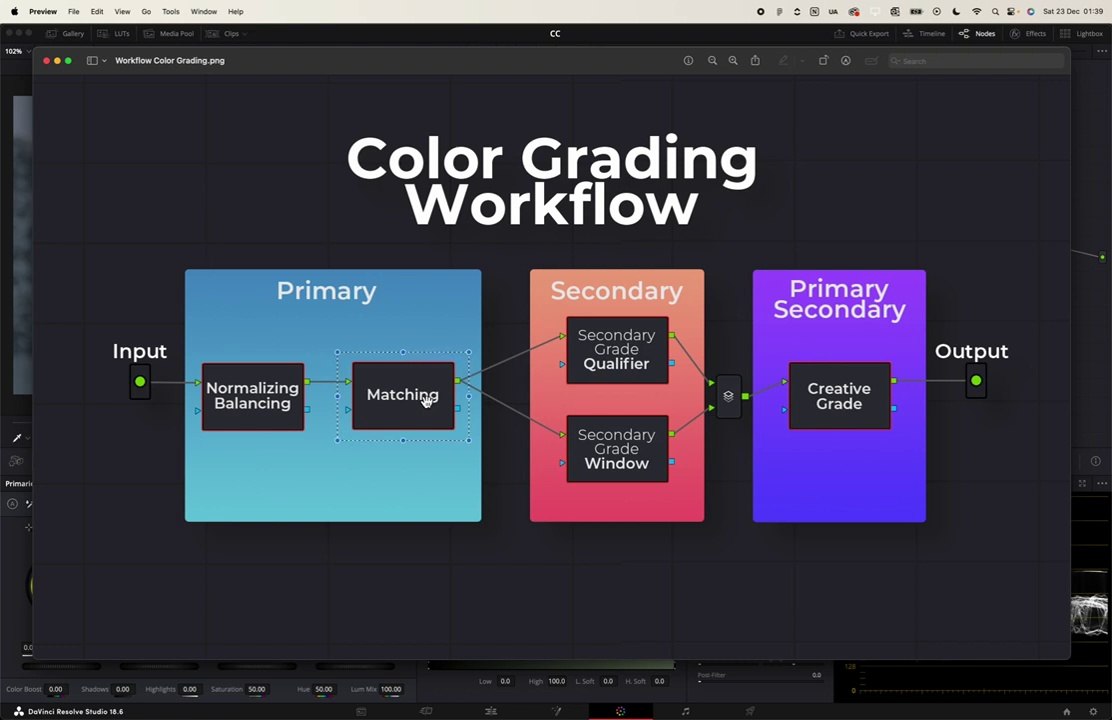Zoom in the image in Preview
Screen dimensions: 1112x720
coord(733,61)
